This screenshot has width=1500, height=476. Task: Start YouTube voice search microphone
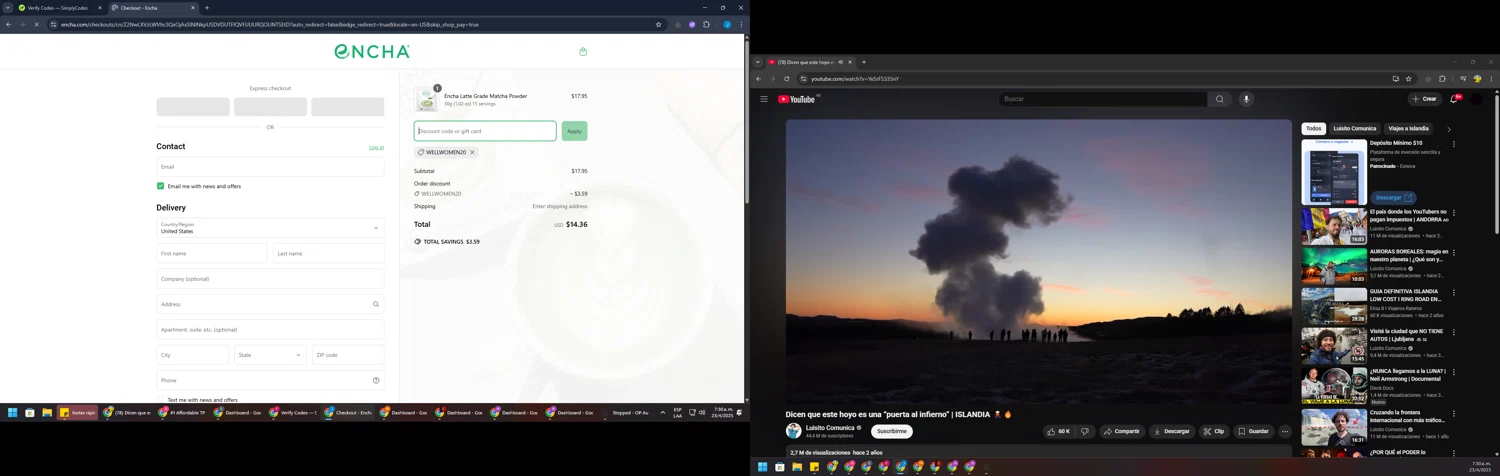tap(1246, 99)
